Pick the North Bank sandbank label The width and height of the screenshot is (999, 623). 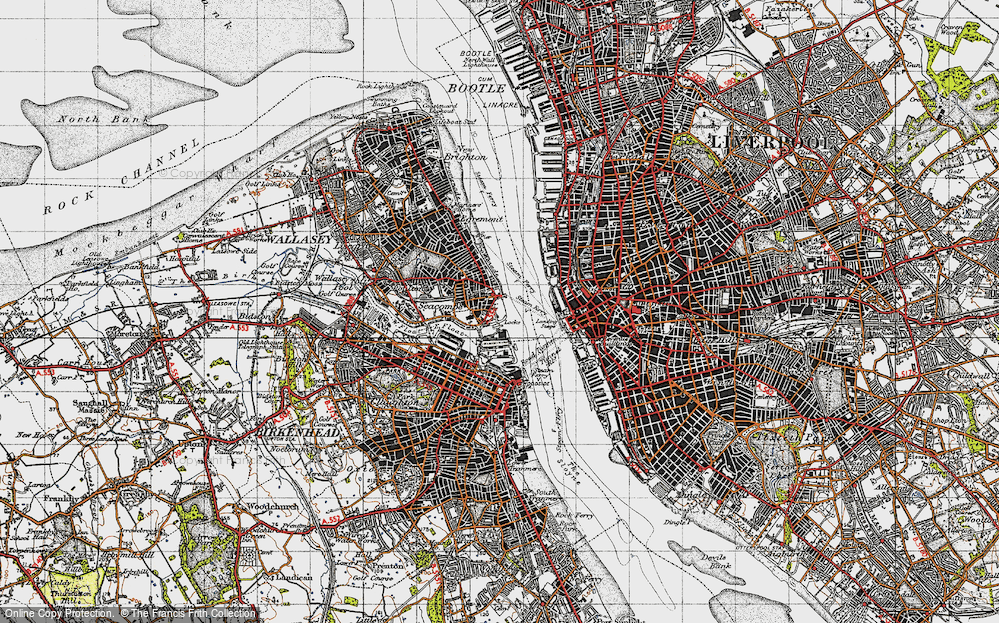[x=103, y=119]
